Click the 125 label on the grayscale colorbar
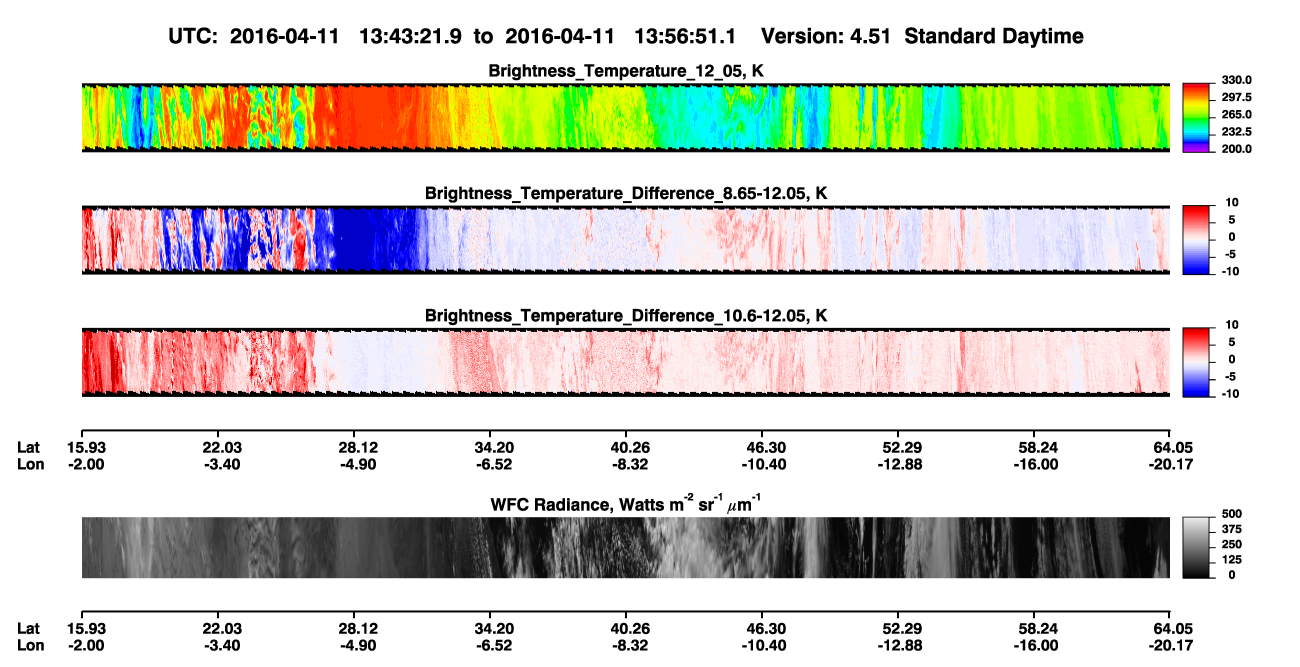Screen dimensions: 1300x667 (x=1231, y=559)
